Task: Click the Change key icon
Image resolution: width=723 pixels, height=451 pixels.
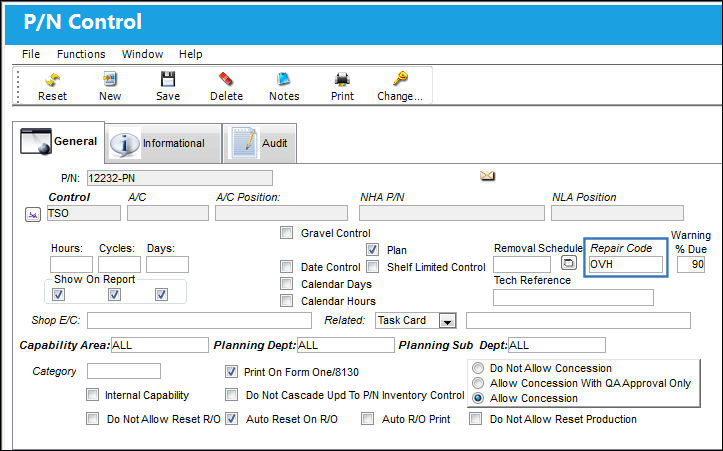Action: (400, 79)
